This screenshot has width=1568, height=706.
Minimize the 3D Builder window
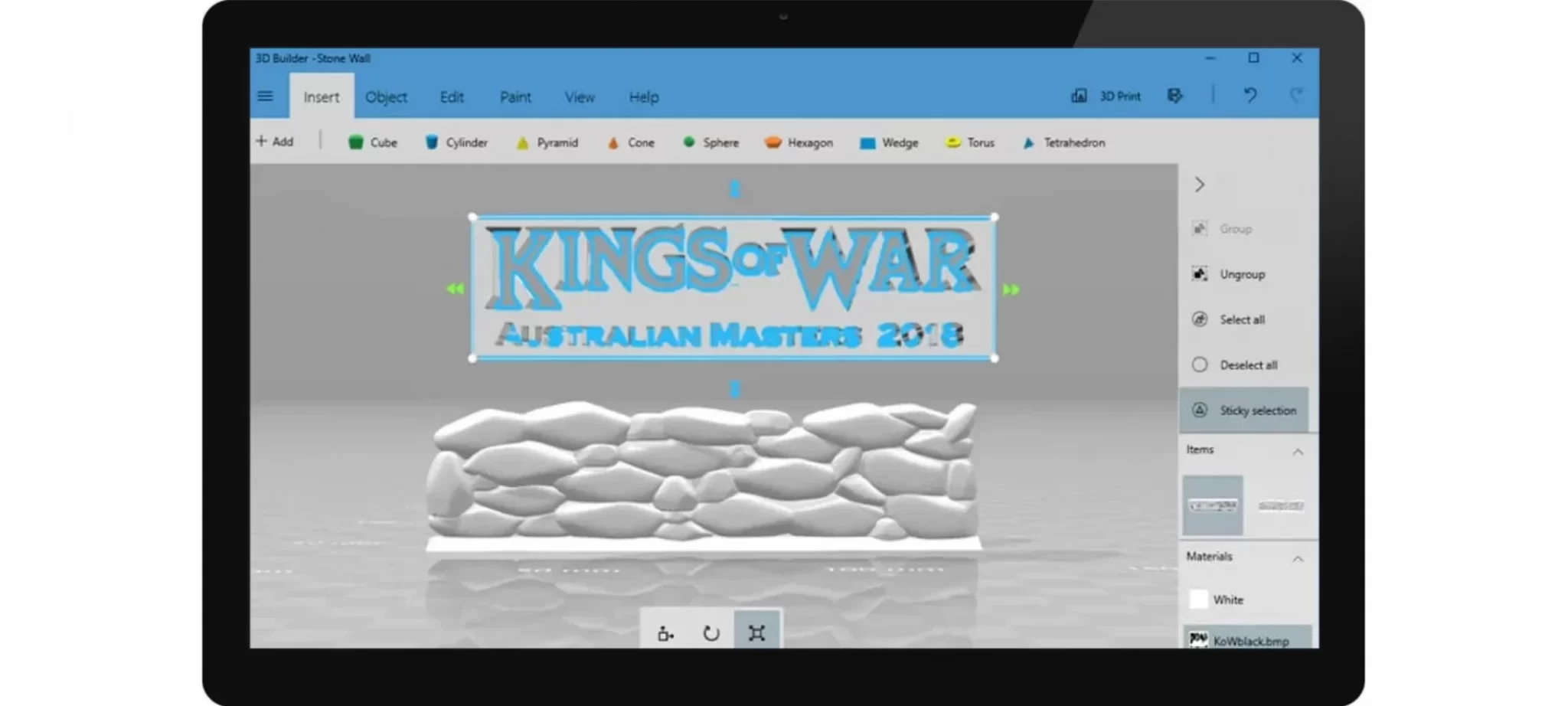click(x=1210, y=58)
